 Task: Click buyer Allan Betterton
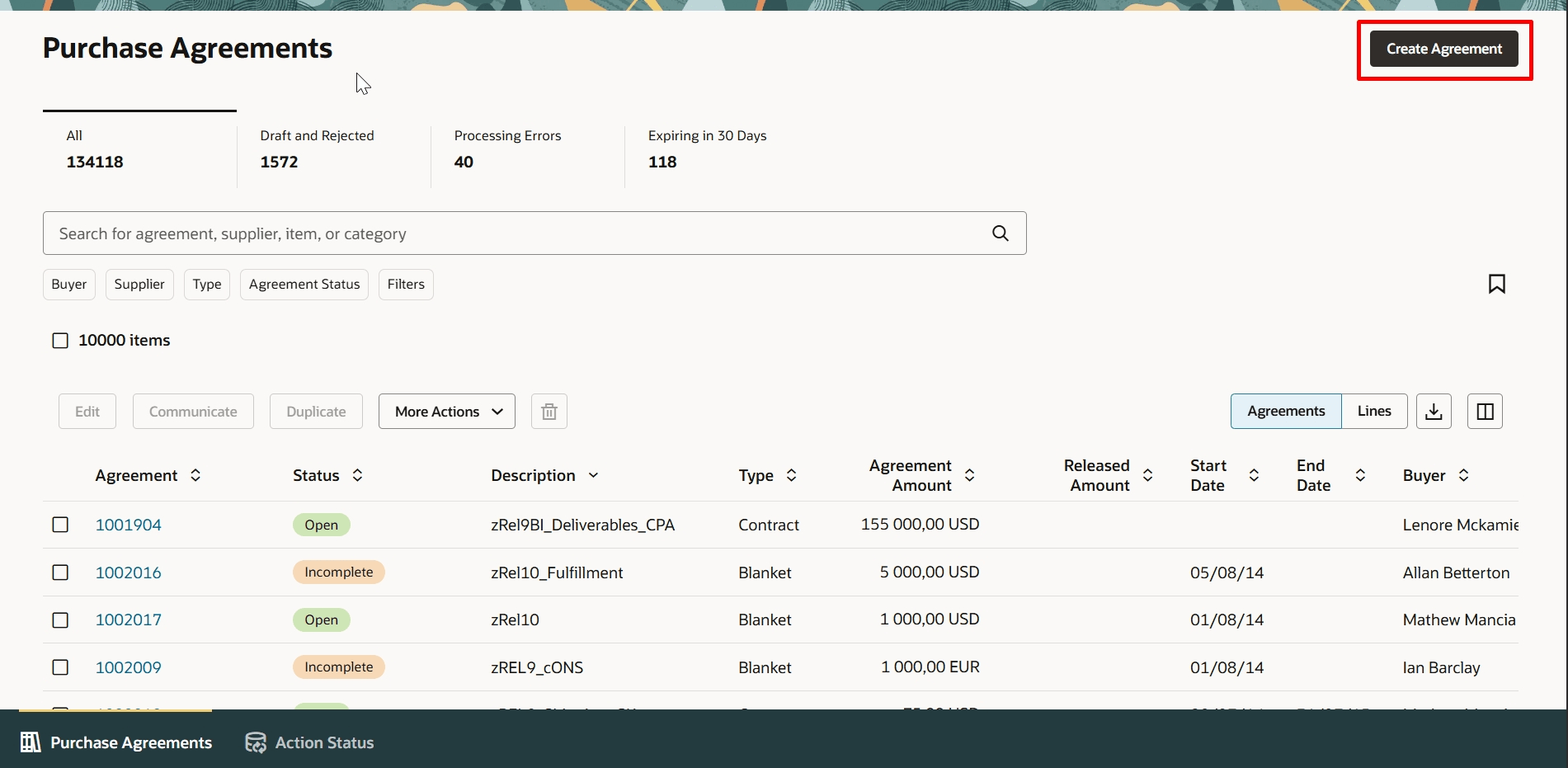tap(1456, 572)
